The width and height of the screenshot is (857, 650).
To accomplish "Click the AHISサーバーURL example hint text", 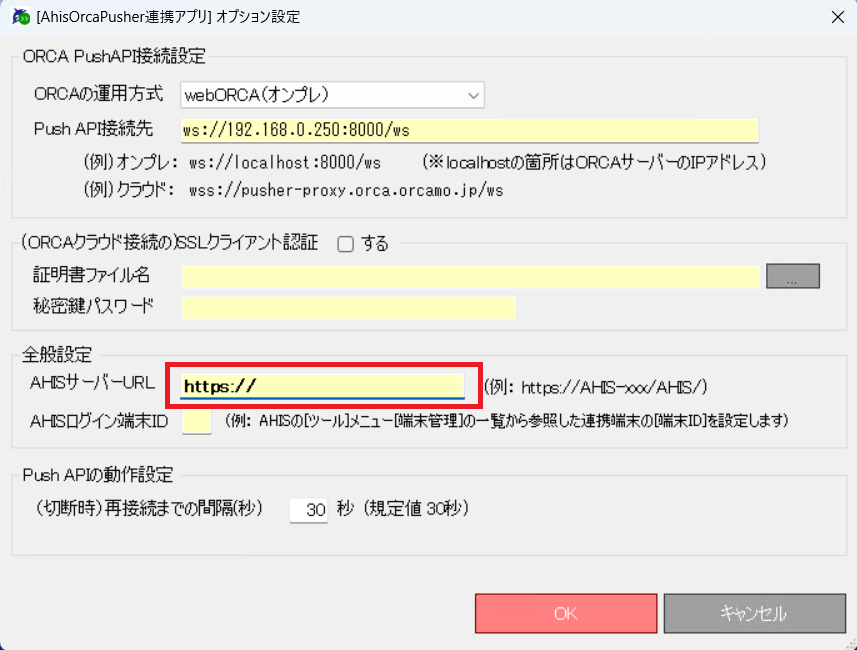I will 599,387.
